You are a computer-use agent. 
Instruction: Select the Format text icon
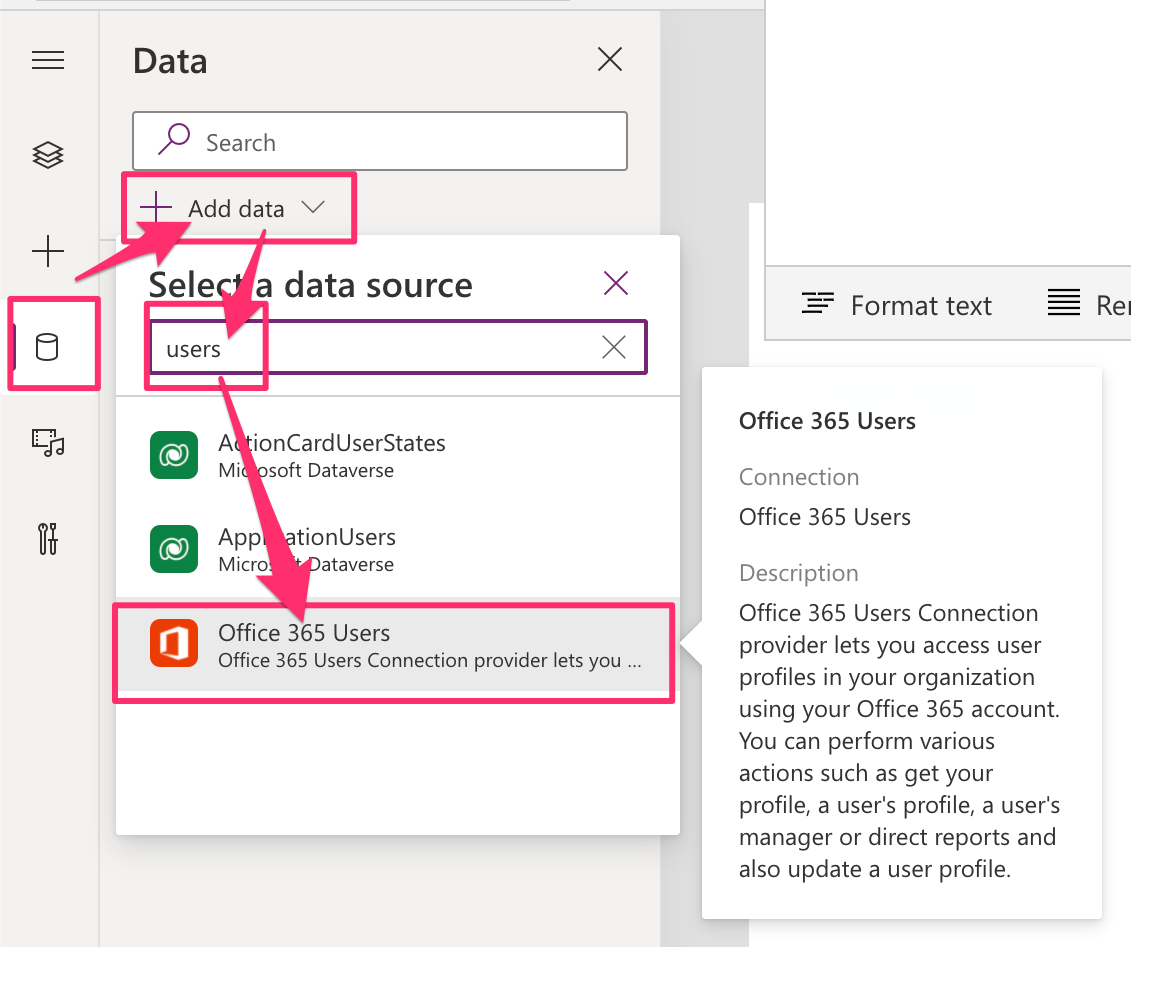[818, 304]
